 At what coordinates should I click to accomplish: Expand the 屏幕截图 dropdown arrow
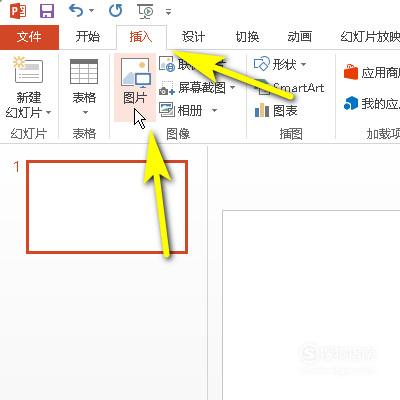tap(232, 88)
